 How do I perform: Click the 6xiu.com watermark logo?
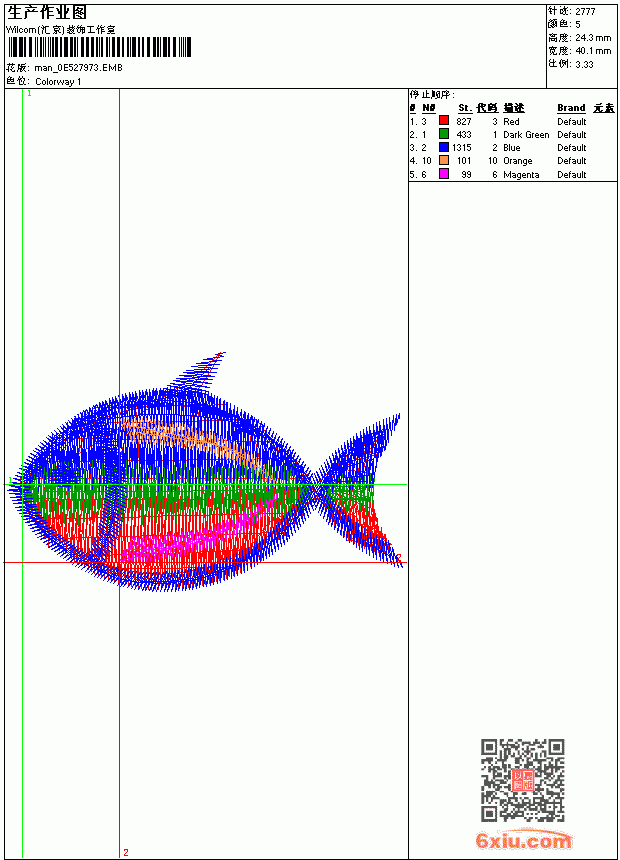coord(523,841)
